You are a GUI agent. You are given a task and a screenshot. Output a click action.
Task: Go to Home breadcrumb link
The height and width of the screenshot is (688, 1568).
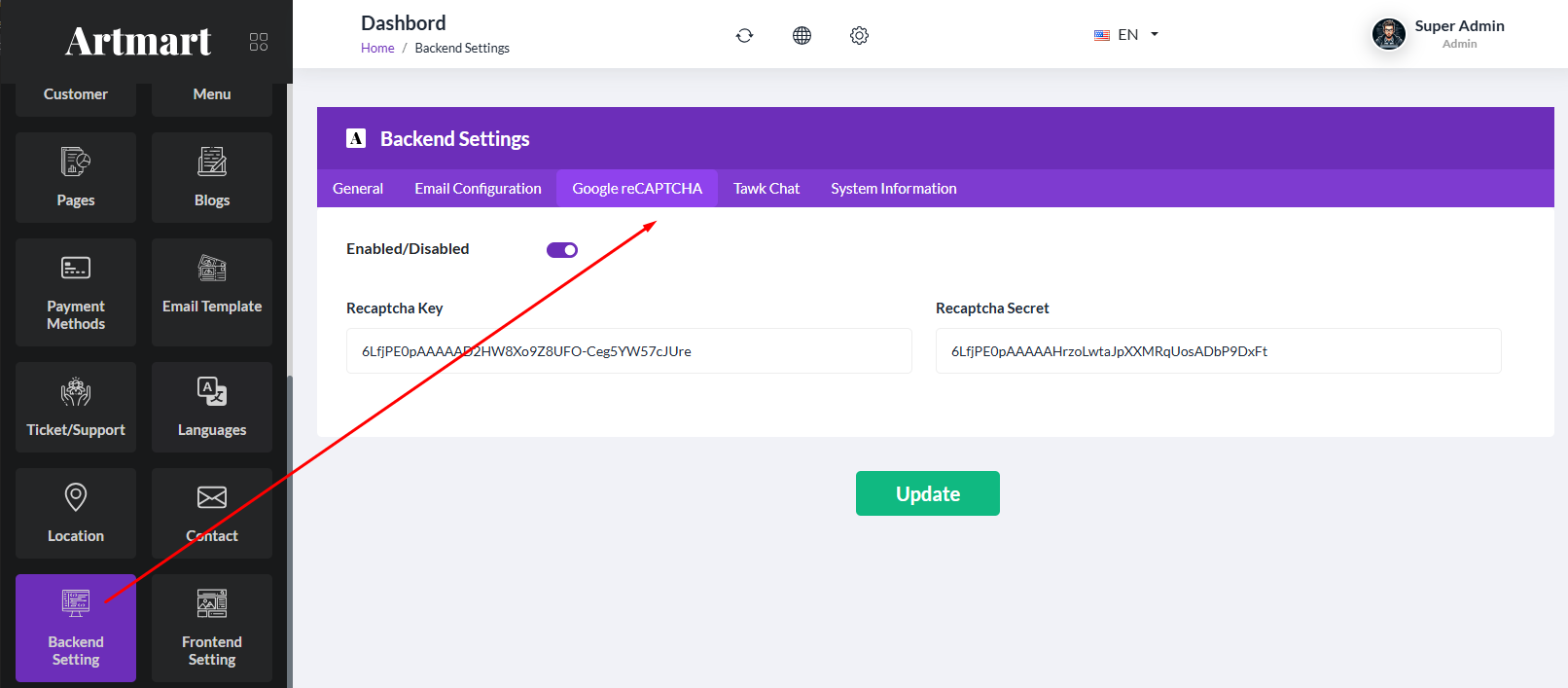tap(377, 49)
